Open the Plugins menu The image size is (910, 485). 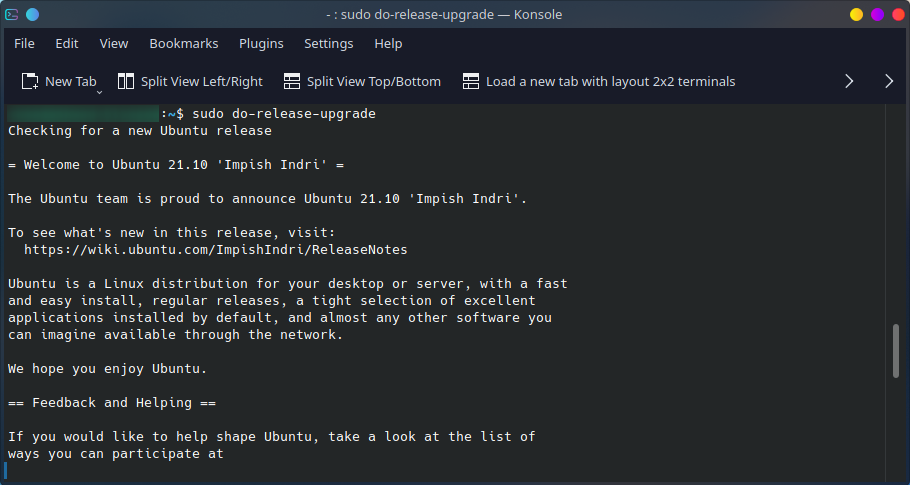coord(261,44)
